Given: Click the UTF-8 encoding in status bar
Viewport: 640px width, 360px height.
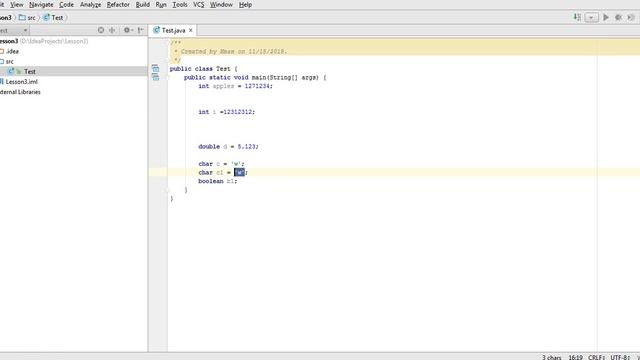Looking at the screenshot, I should 620,357.
